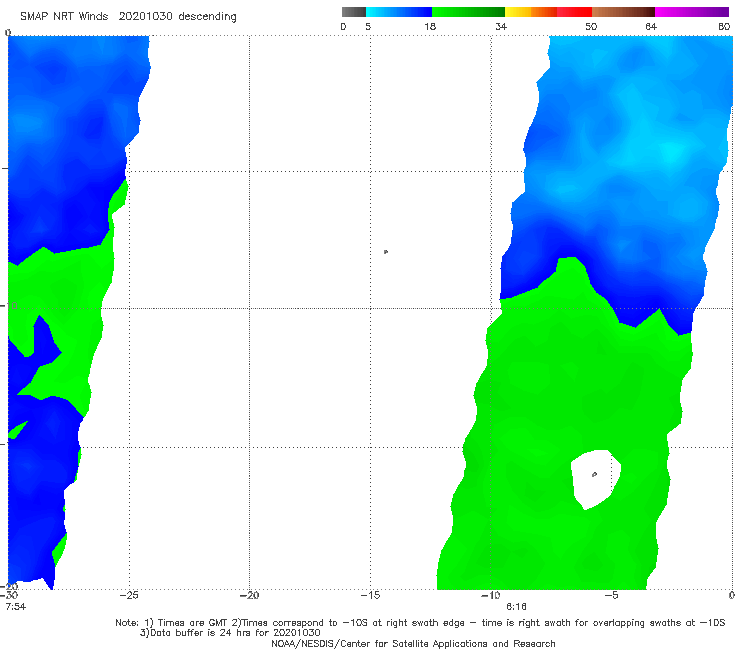This screenshot has height=650, width=740.
Task: Click the '-5' longitude axis label
Action: (611, 595)
